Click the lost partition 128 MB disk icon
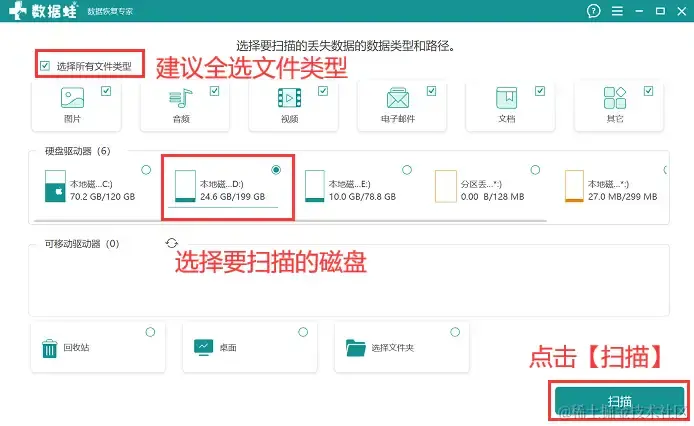Image resolution: width=694 pixels, height=426 pixels. tap(446, 186)
